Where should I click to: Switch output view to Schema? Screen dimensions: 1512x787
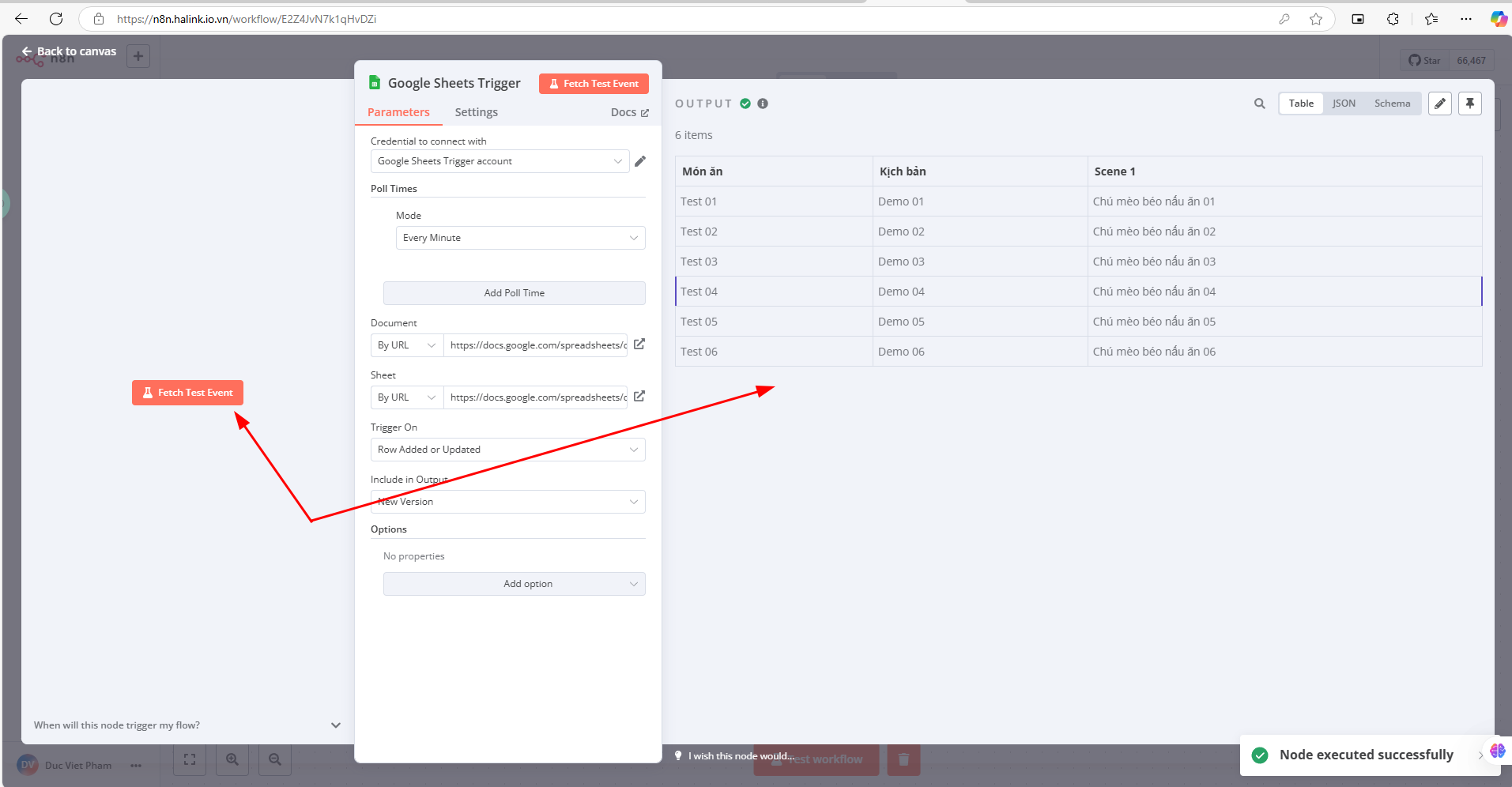click(x=1392, y=104)
